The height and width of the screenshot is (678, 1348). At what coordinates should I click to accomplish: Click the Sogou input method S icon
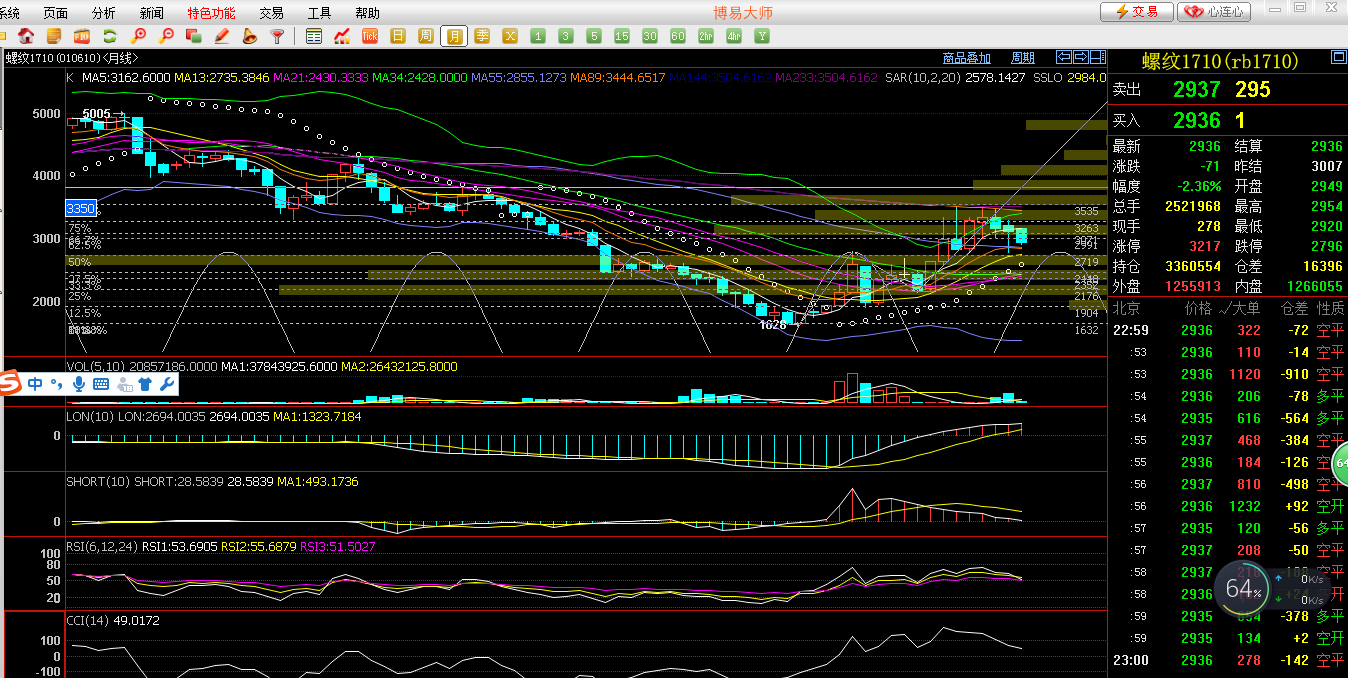tap(11, 383)
